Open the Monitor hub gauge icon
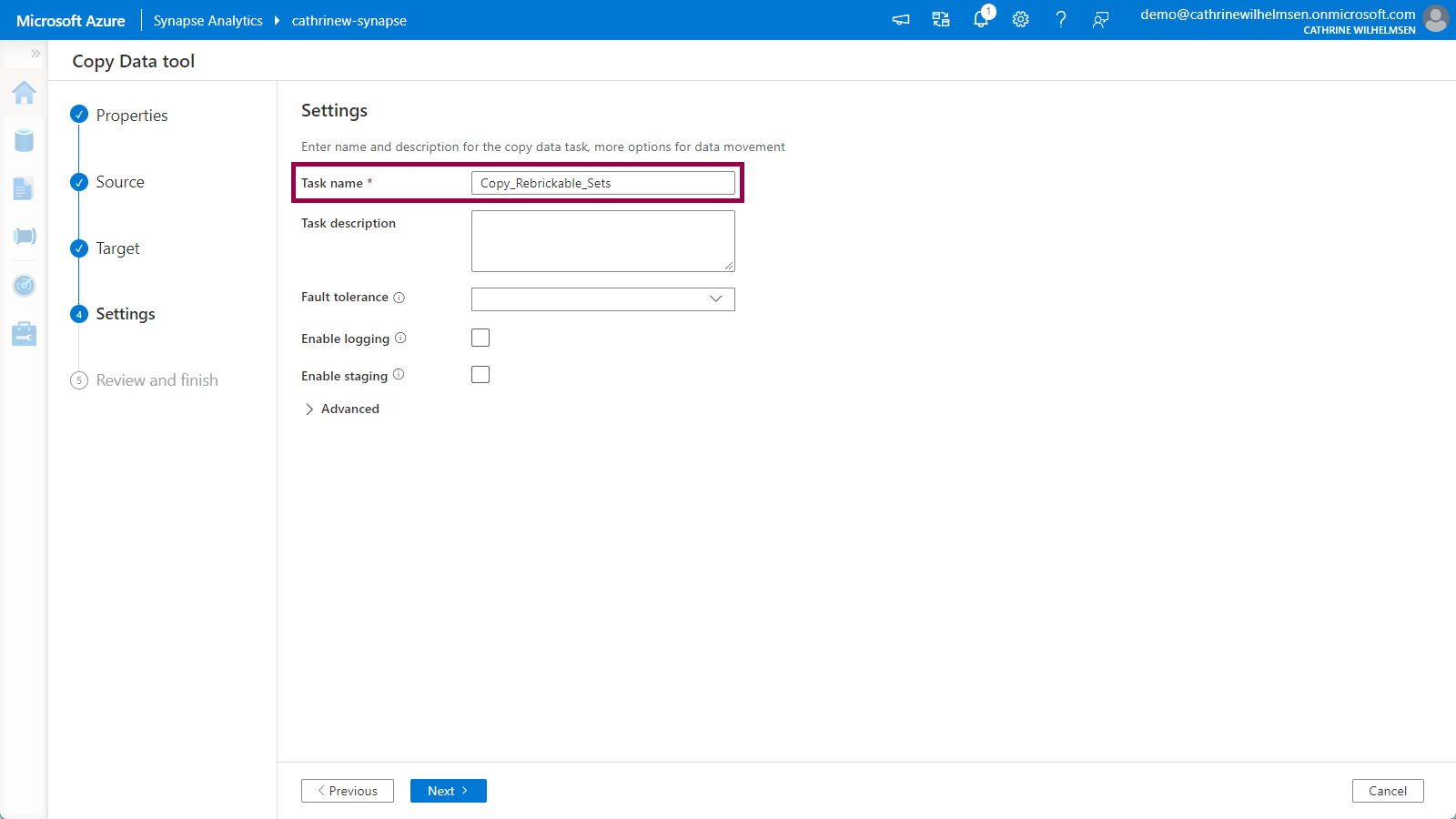This screenshot has width=1456, height=819. (25, 286)
